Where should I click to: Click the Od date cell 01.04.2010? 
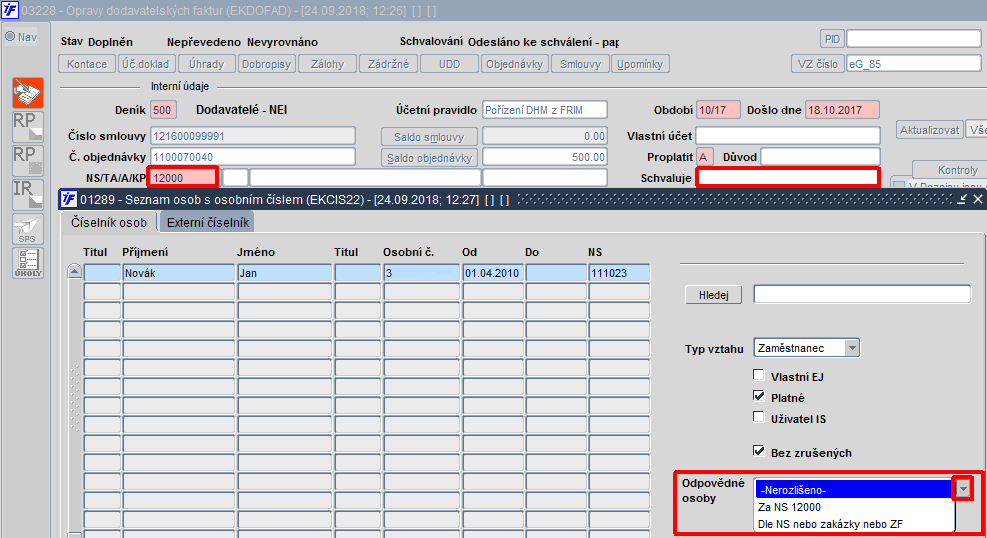pos(493,273)
